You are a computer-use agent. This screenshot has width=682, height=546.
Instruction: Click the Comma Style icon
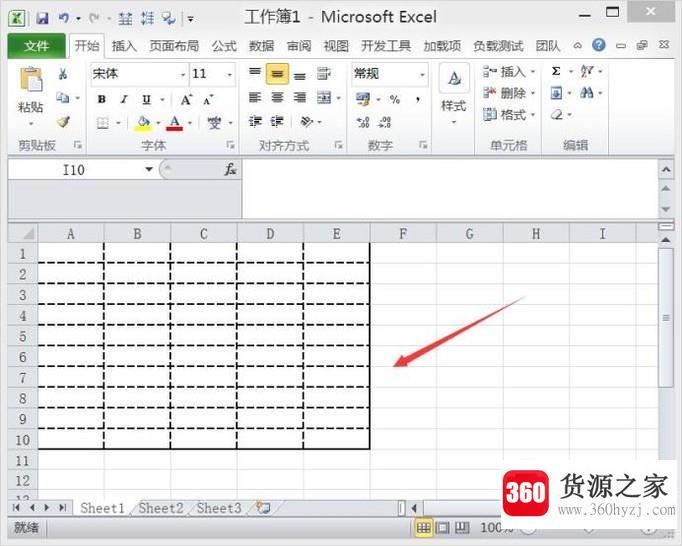coord(418,100)
